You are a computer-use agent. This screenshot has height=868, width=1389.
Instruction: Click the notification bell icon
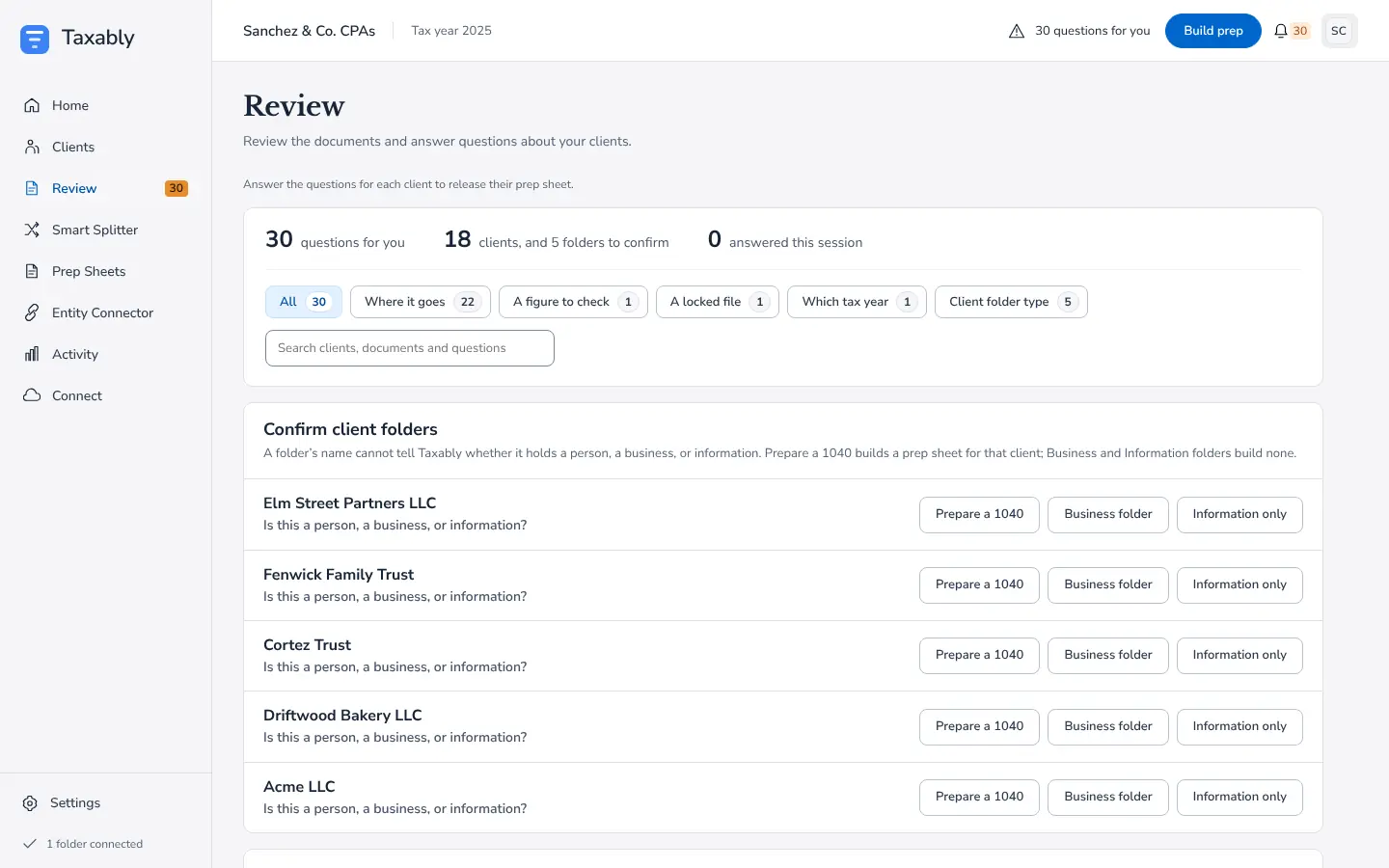[1280, 31]
